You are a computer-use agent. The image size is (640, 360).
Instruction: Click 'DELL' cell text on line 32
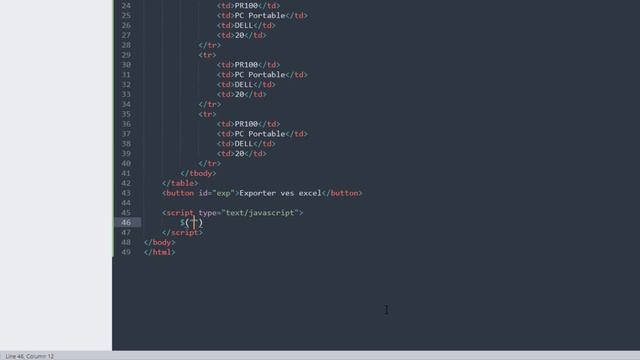coord(244,84)
